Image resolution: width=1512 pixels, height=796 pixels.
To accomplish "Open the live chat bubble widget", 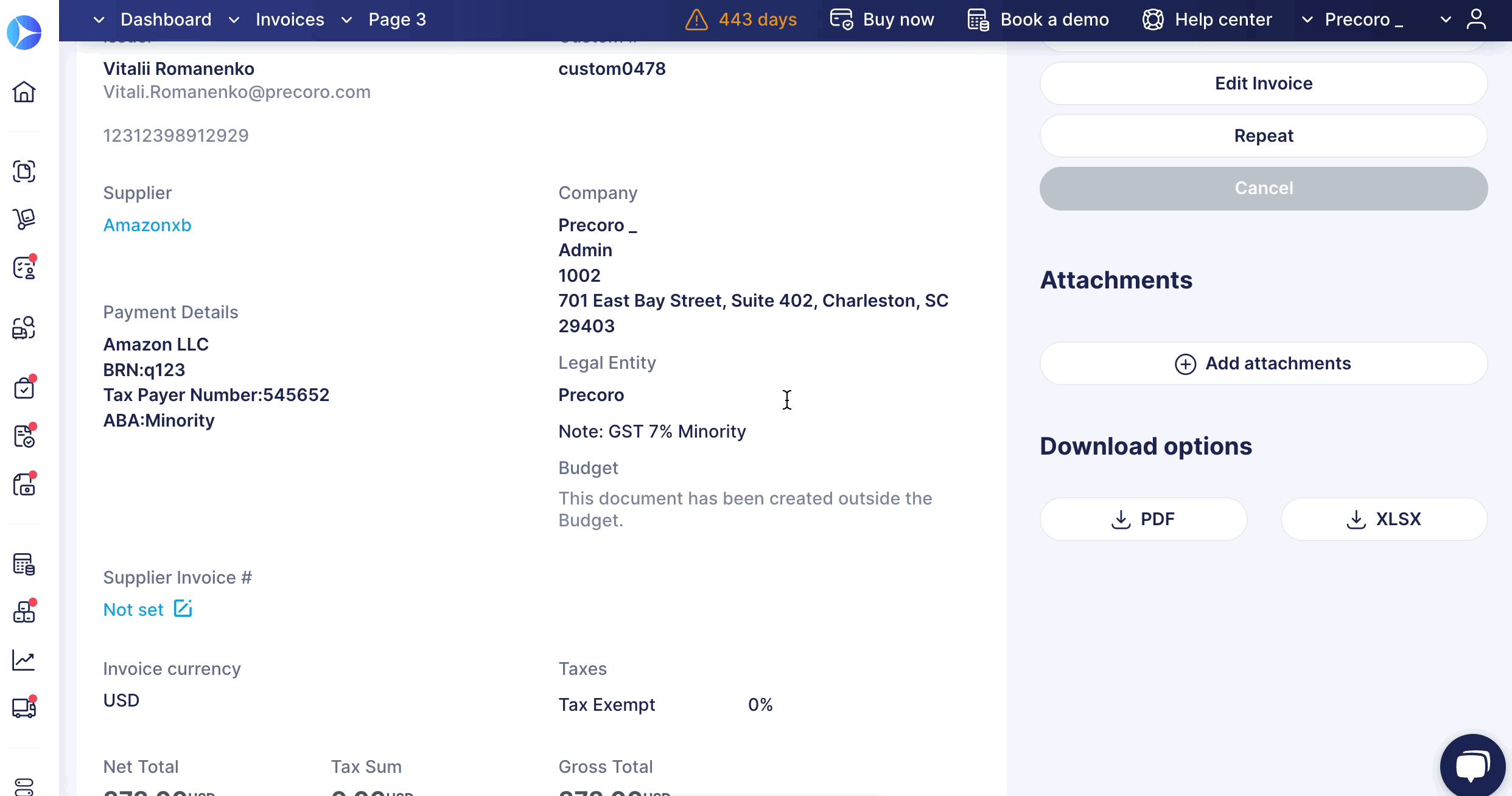I will (1472, 766).
